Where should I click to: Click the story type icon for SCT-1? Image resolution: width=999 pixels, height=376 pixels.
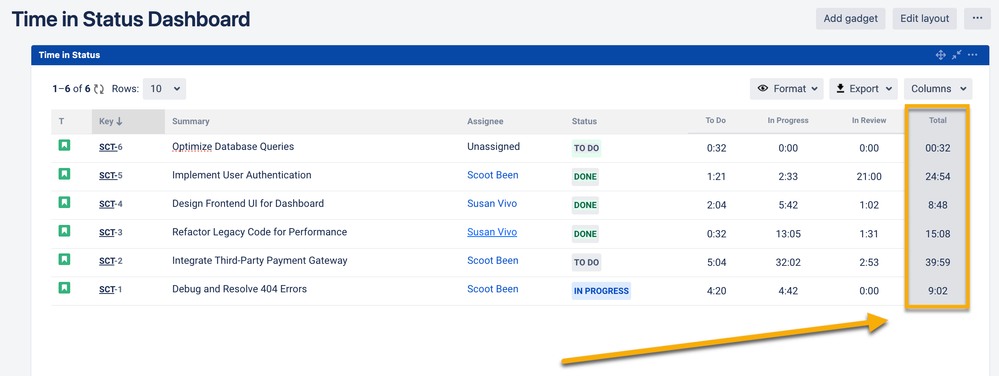tap(64, 288)
